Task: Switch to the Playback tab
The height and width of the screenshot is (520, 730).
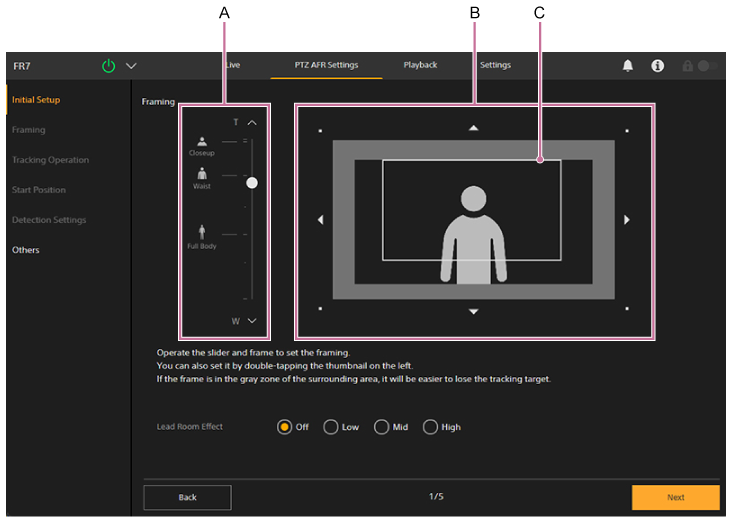Action: pyautogui.click(x=420, y=65)
